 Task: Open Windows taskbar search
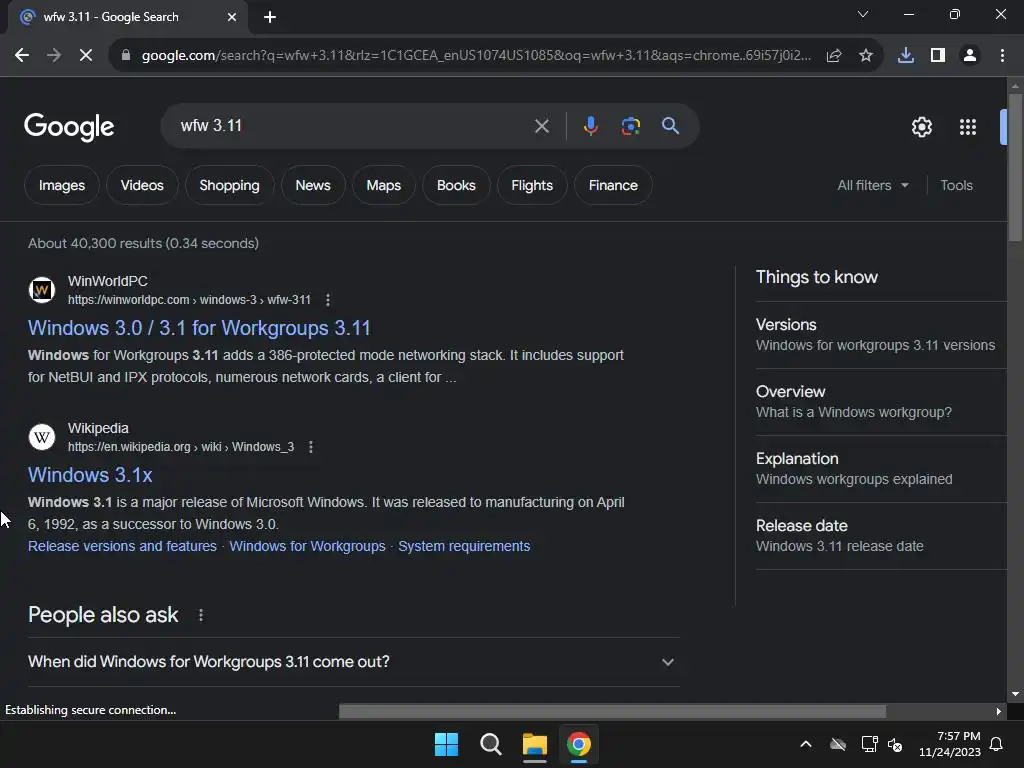pos(490,744)
